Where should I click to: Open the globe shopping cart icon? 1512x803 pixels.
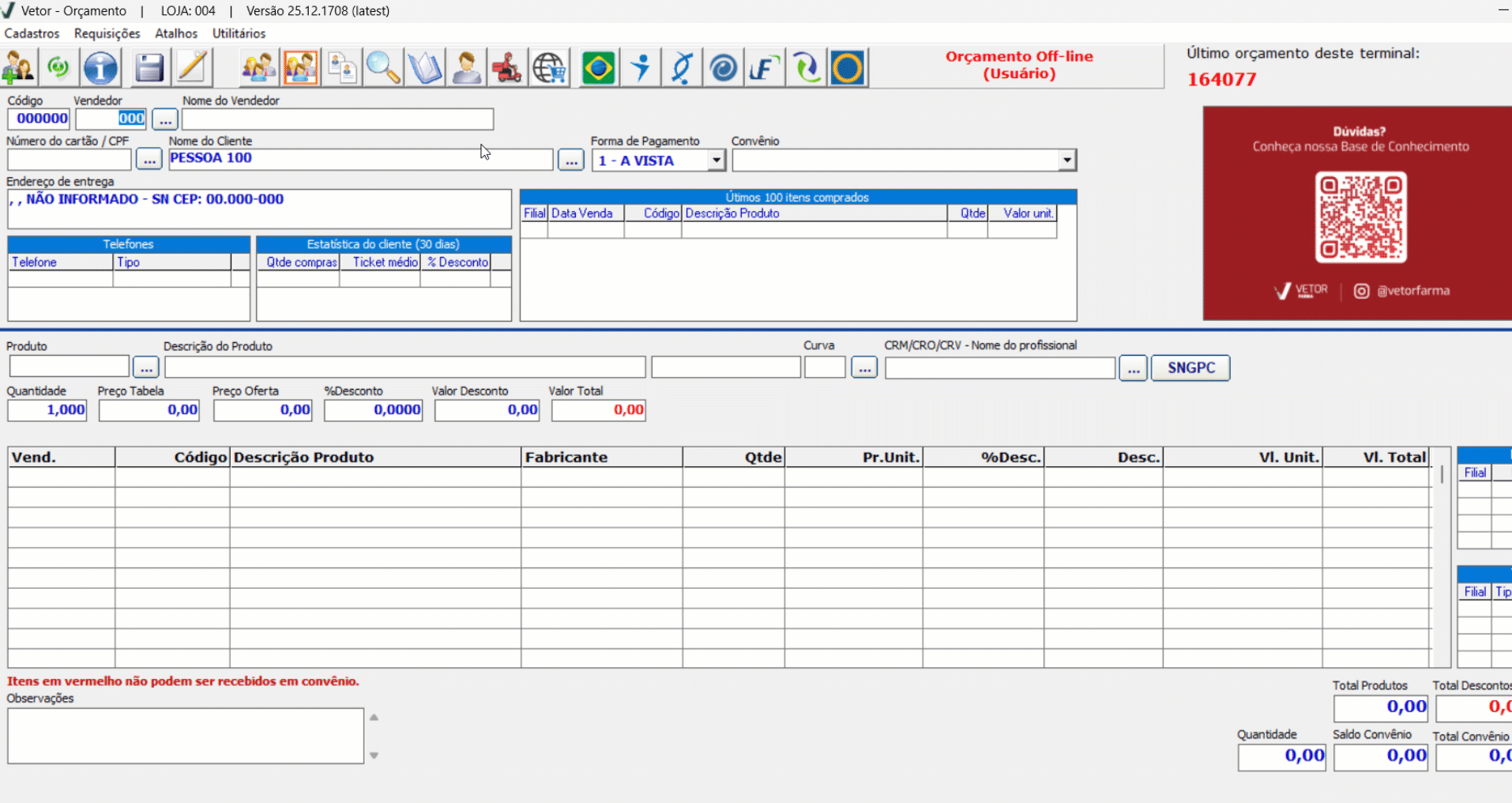pyautogui.click(x=549, y=68)
